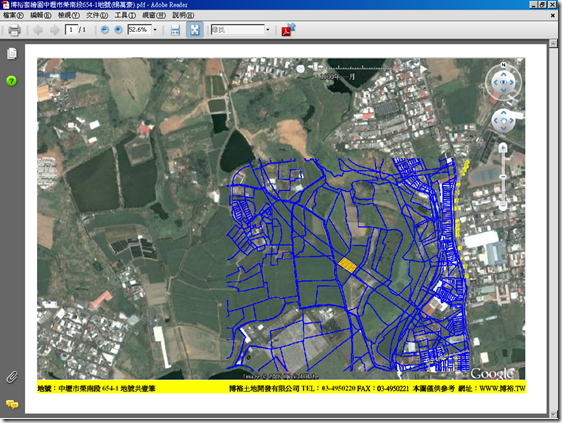Click the Print icon in toolbar
This screenshot has height=423, width=562.
click(x=14, y=30)
